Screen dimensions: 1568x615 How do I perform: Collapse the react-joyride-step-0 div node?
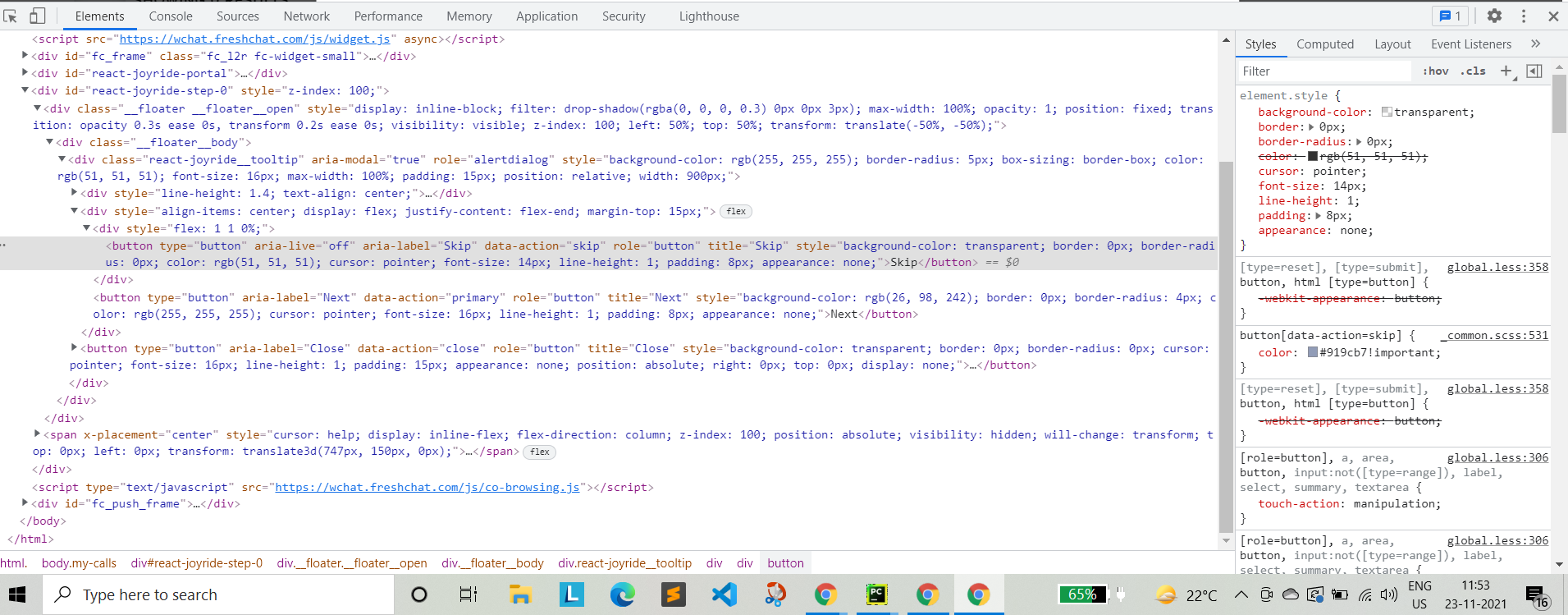[25, 90]
